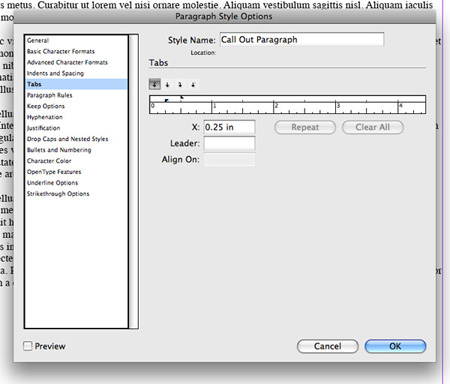Click the Cancel button
The width and height of the screenshot is (450, 384).
(328, 346)
